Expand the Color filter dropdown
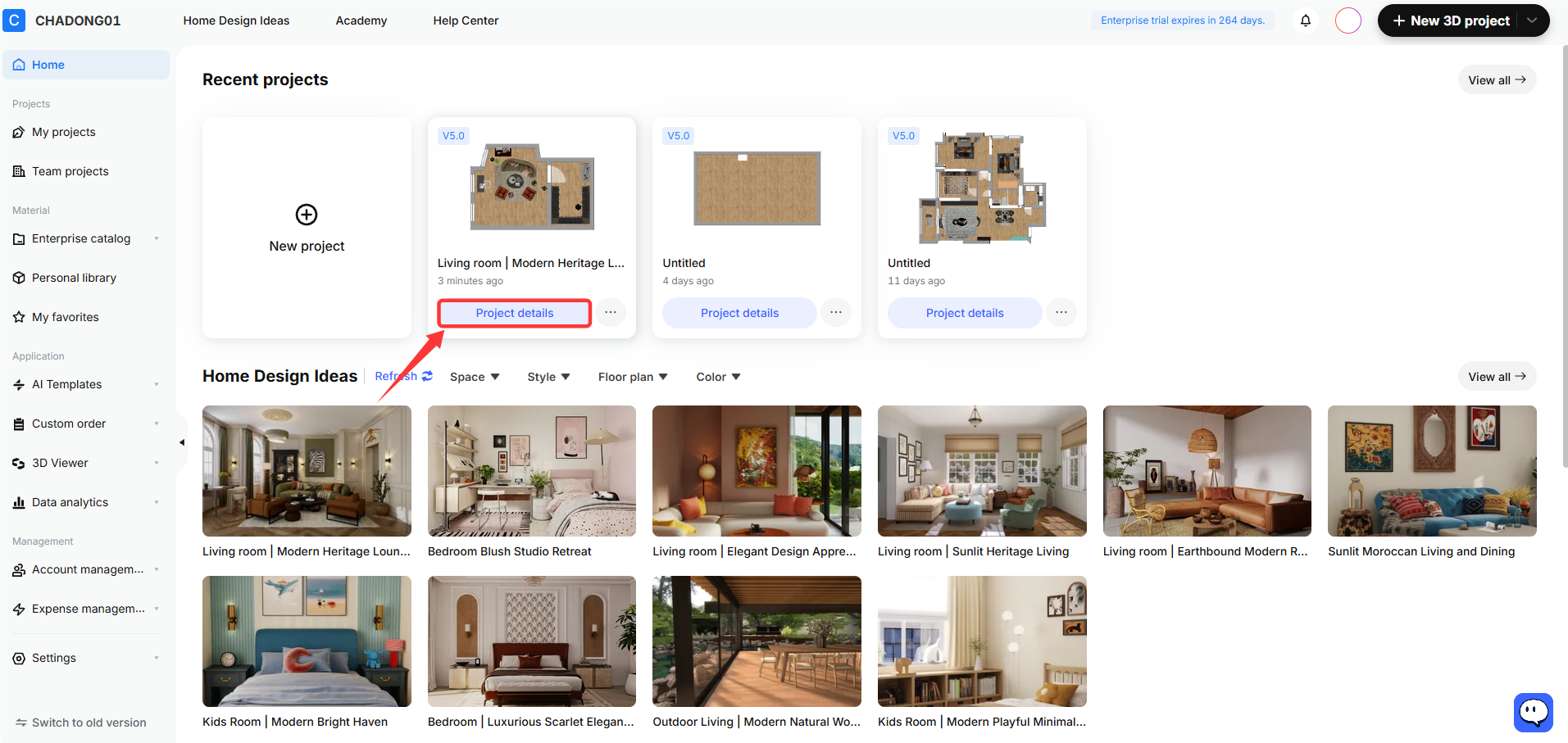Image resolution: width=1568 pixels, height=743 pixels. click(718, 377)
